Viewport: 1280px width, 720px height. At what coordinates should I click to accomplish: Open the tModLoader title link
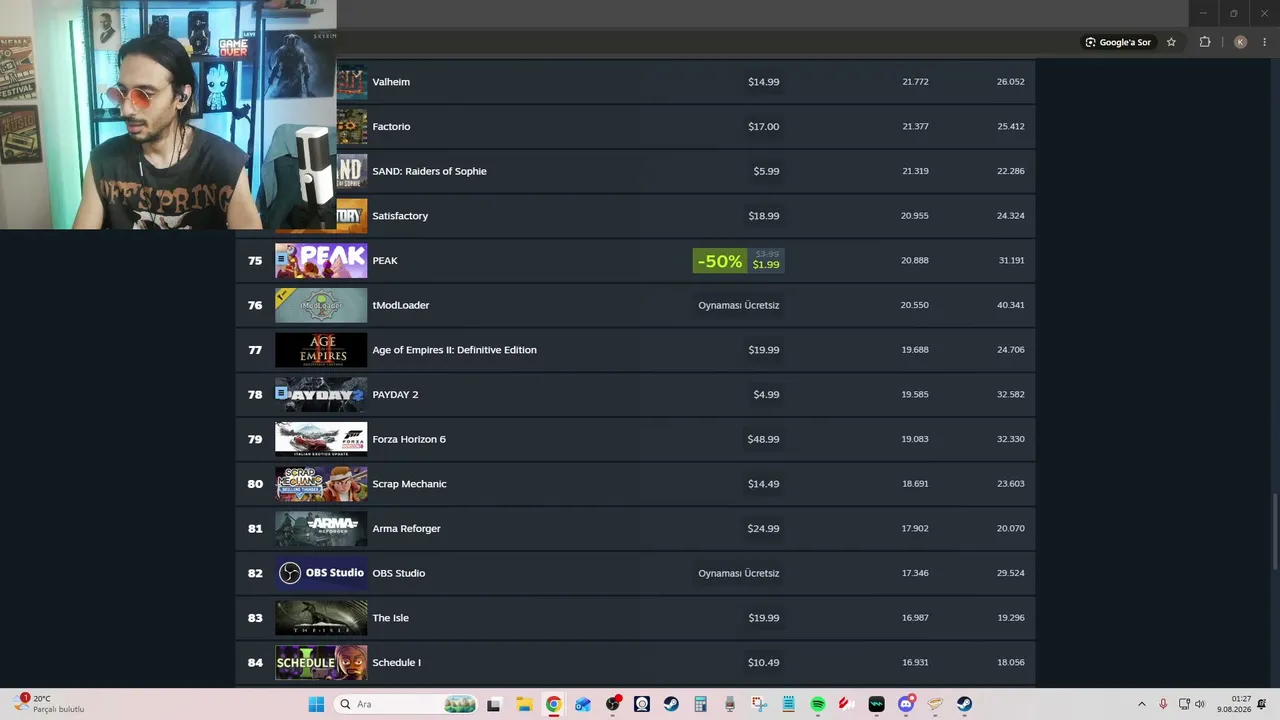click(401, 305)
